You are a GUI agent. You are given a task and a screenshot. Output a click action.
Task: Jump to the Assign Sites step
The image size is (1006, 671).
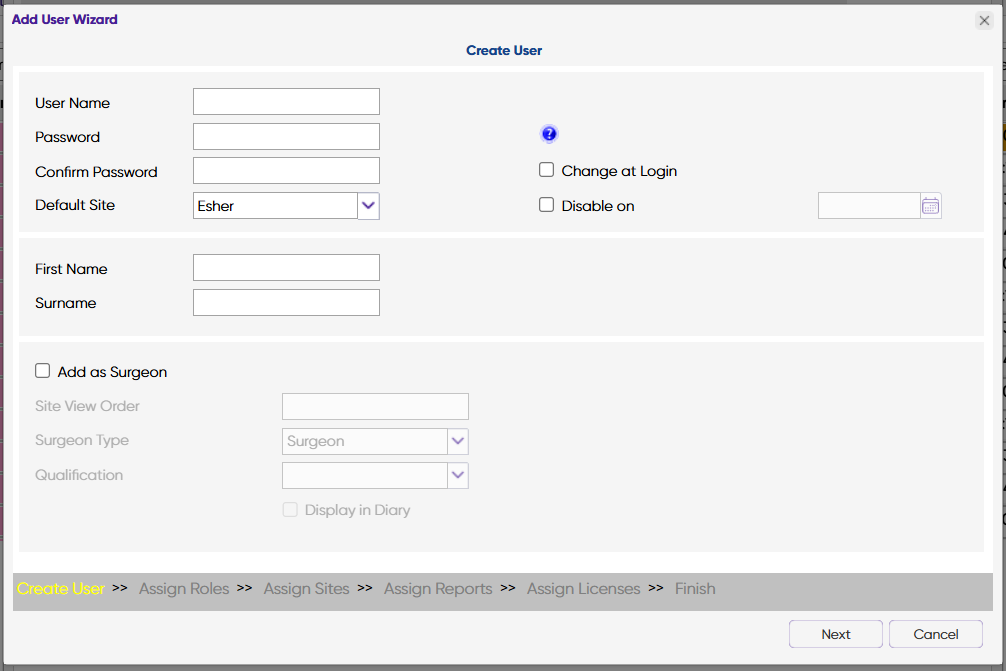point(307,589)
